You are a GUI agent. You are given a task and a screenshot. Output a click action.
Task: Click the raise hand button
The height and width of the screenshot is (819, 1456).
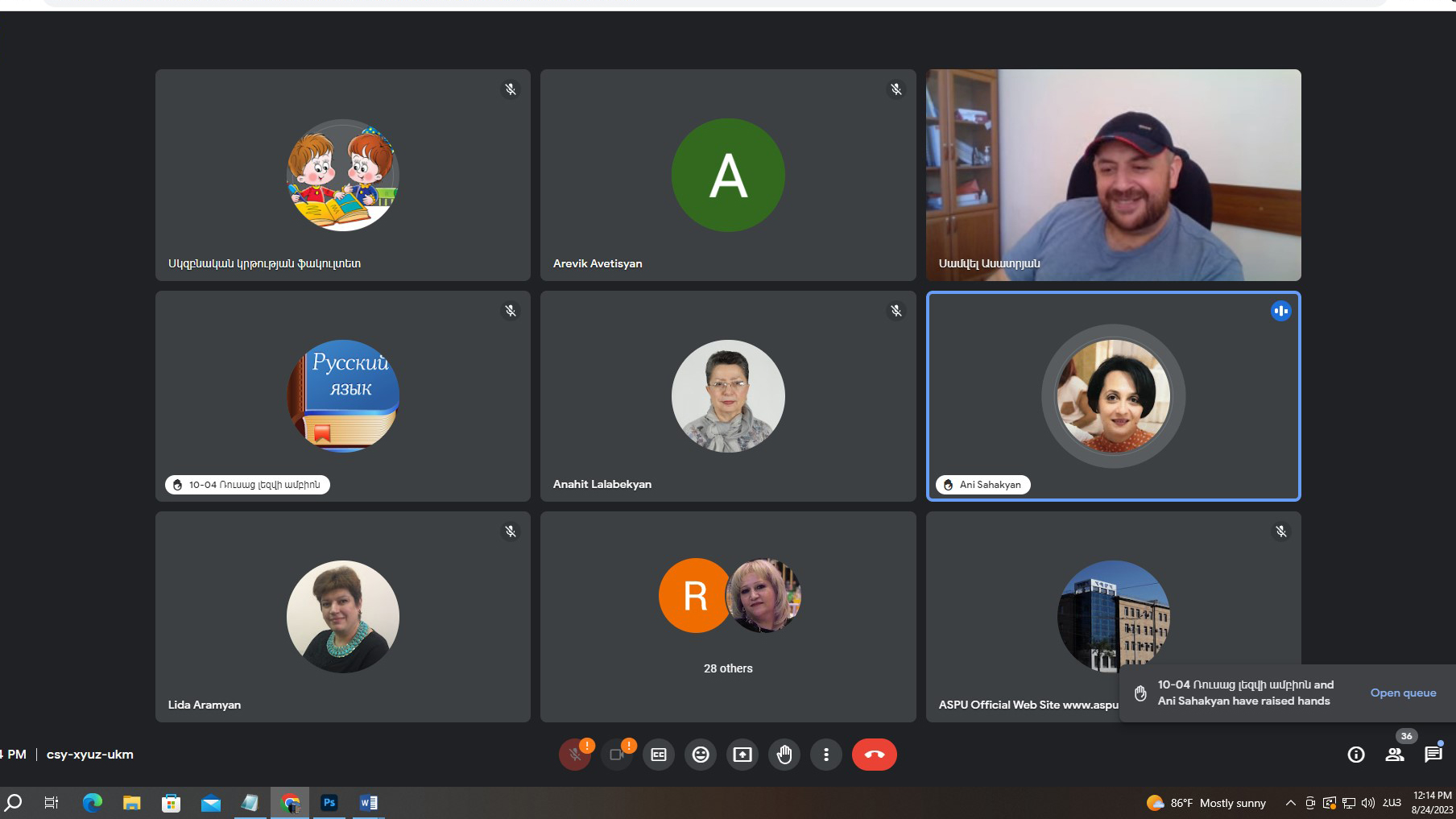[784, 755]
